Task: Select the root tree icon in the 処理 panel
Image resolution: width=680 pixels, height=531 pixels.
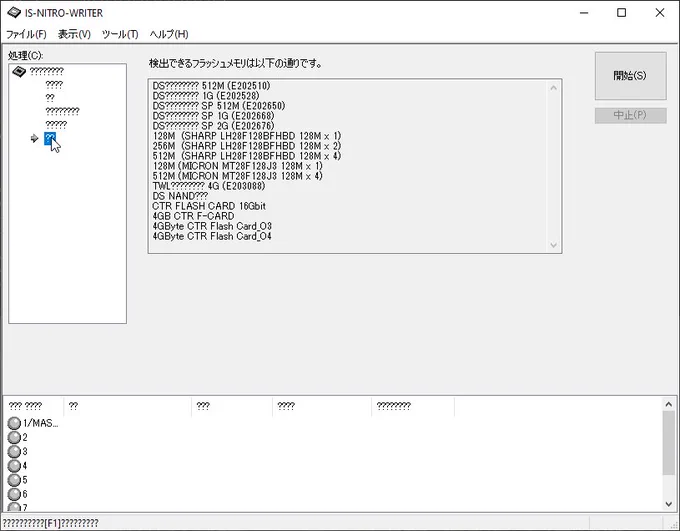Action: pos(19,71)
